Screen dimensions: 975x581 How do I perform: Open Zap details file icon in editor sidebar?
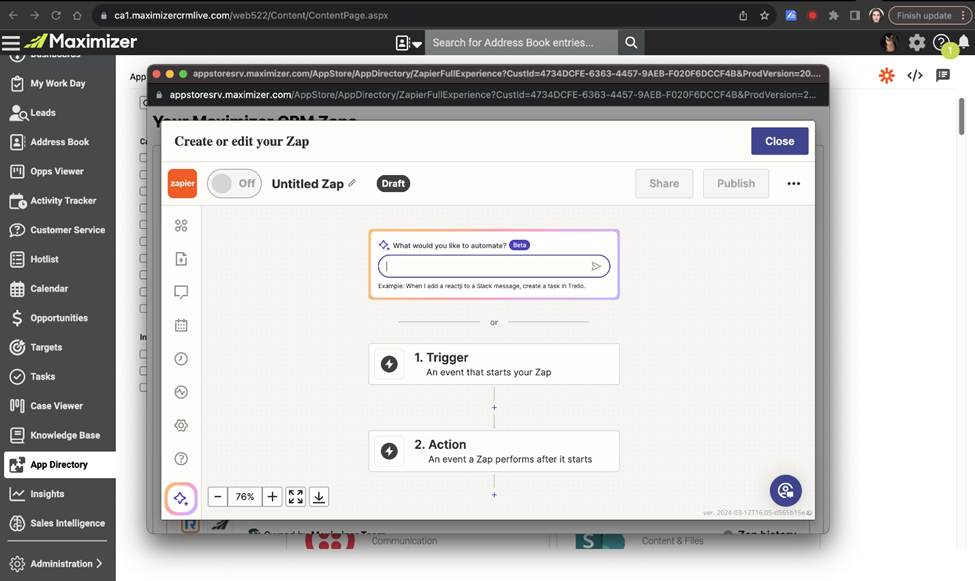point(181,259)
